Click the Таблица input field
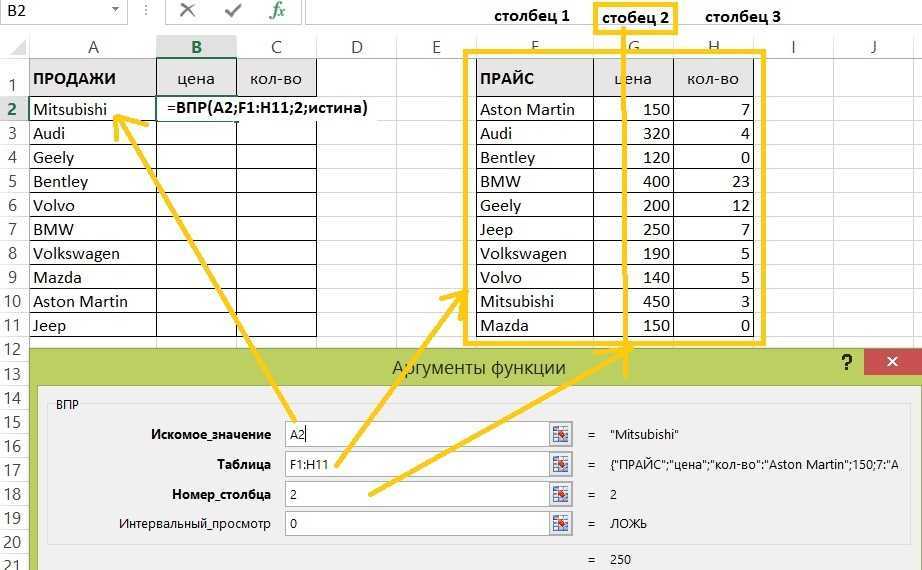 point(415,464)
